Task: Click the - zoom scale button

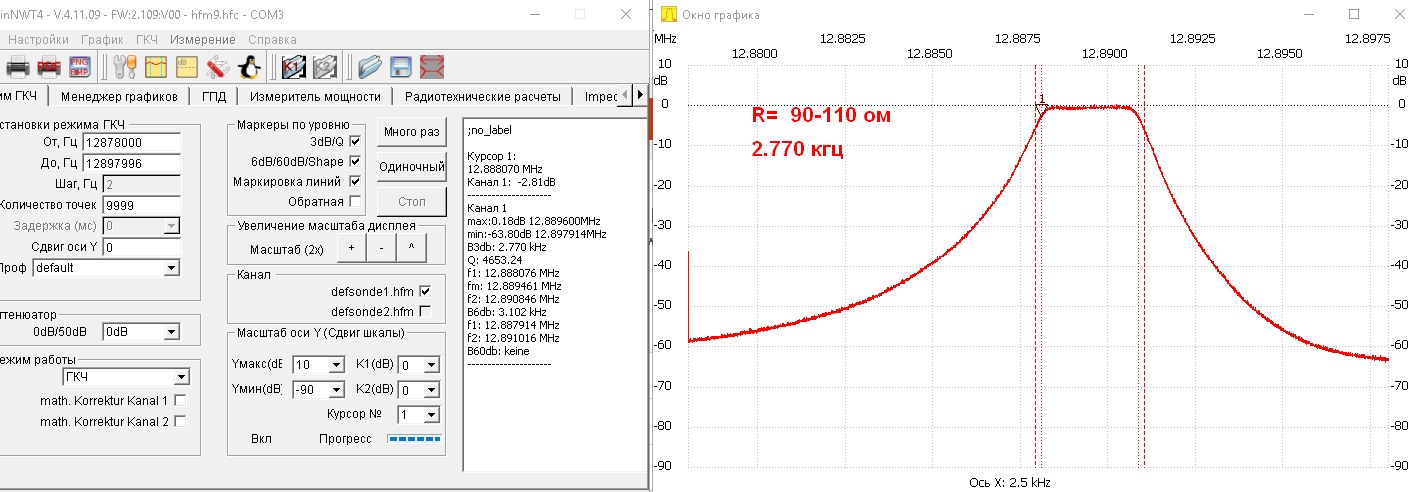Action: tap(381, 247)
